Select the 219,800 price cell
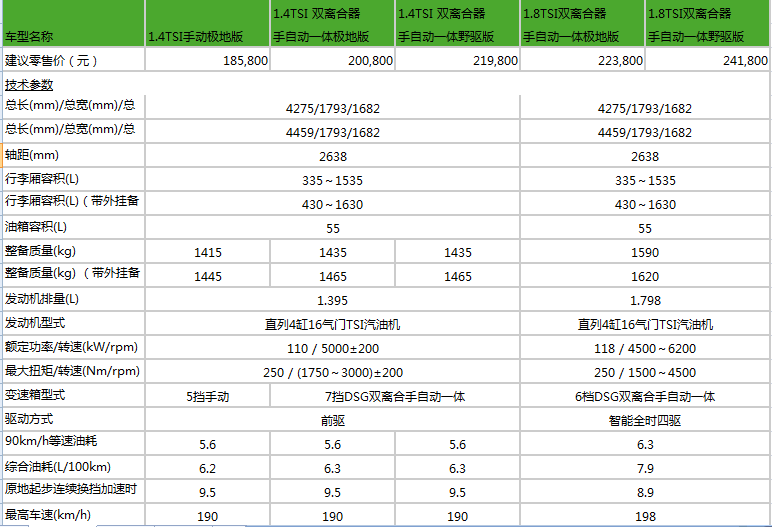This screenshot has height=527, width=772. [x=457, y=61]
